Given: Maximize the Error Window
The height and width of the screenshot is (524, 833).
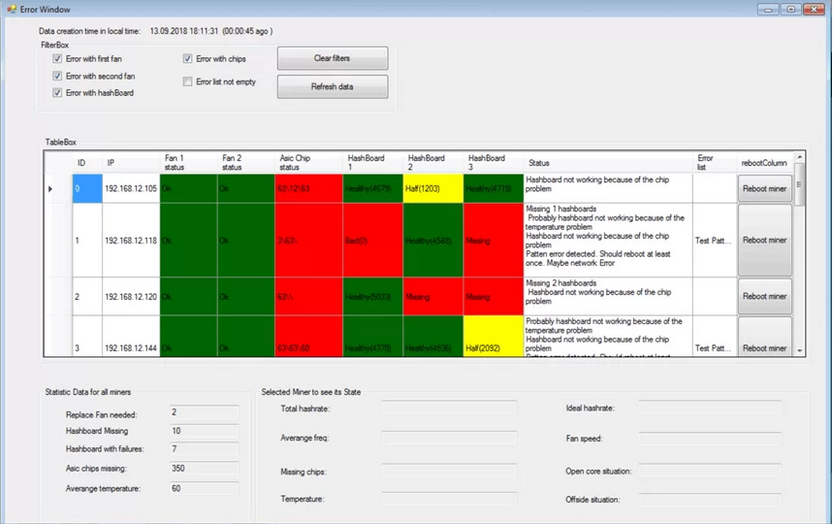Looking at the screenshot, I should [x=791, y=9].
